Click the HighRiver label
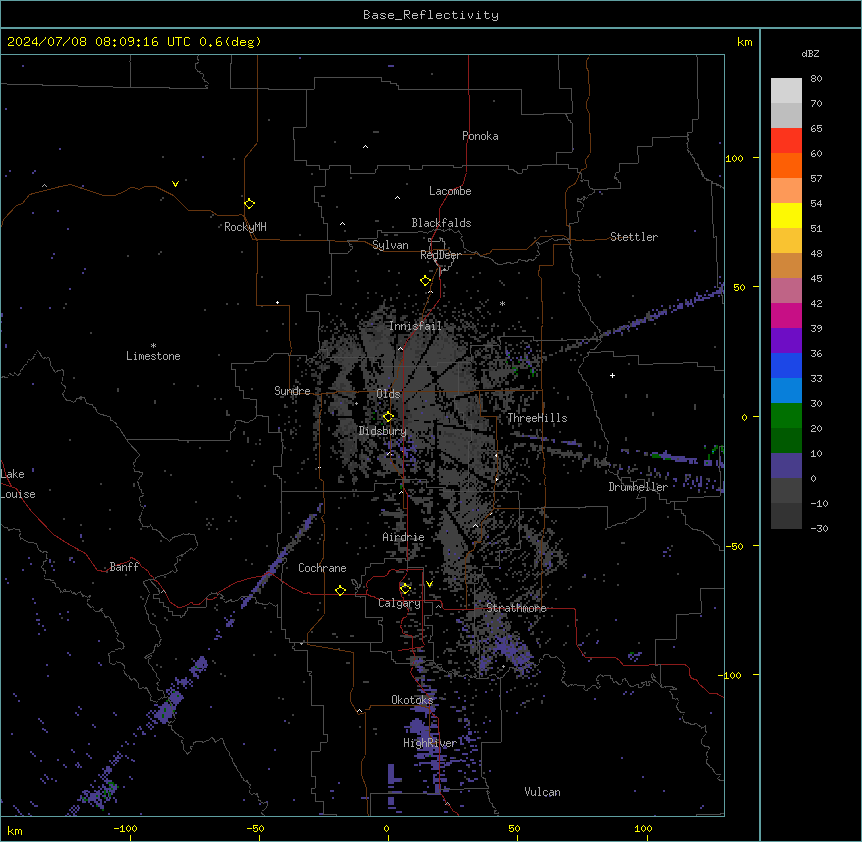The image size is (862, 842). coord(430,743)
